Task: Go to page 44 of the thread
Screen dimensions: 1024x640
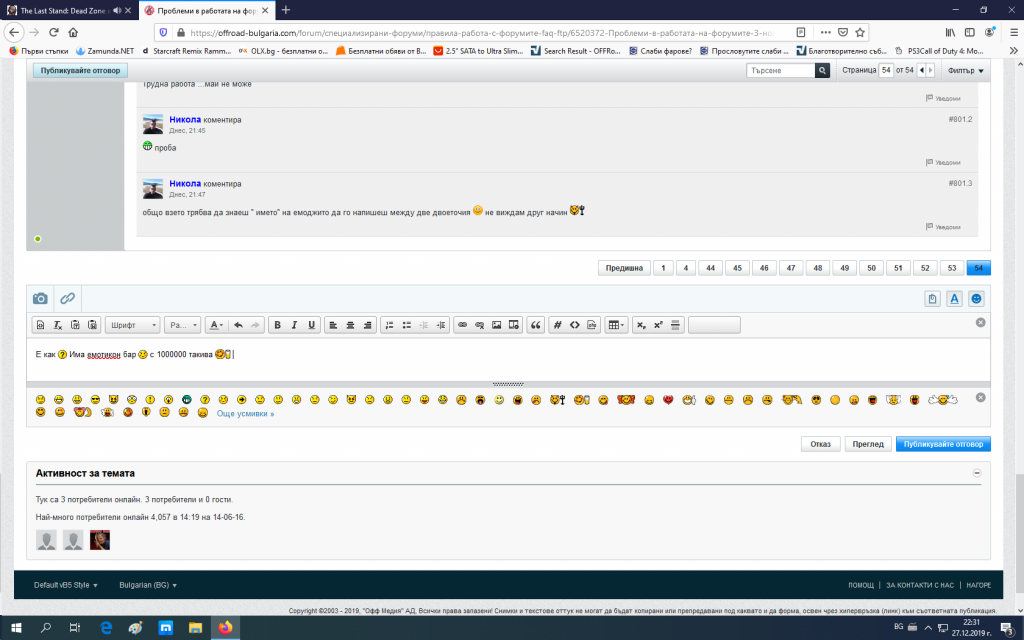Action: pos(710,268)
